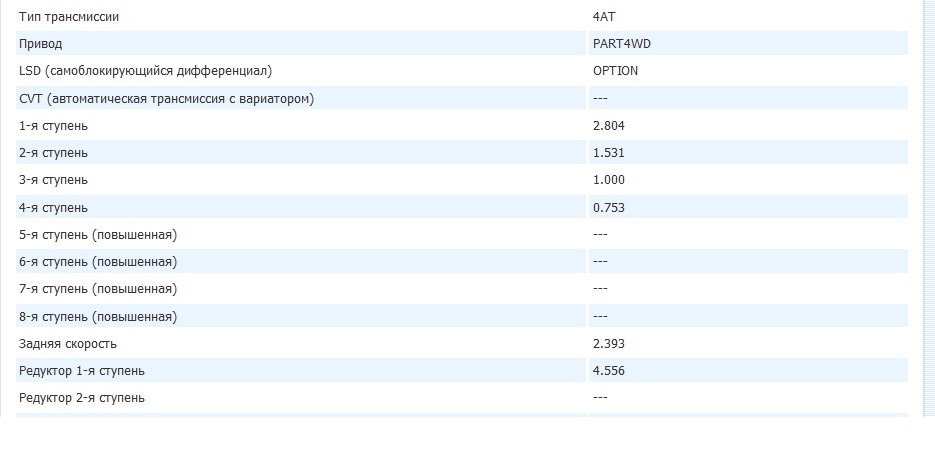Click the CVT автоматическая трансмиссия label
The width and height of the screenshot is (935, 460).
tap(166, 98)
